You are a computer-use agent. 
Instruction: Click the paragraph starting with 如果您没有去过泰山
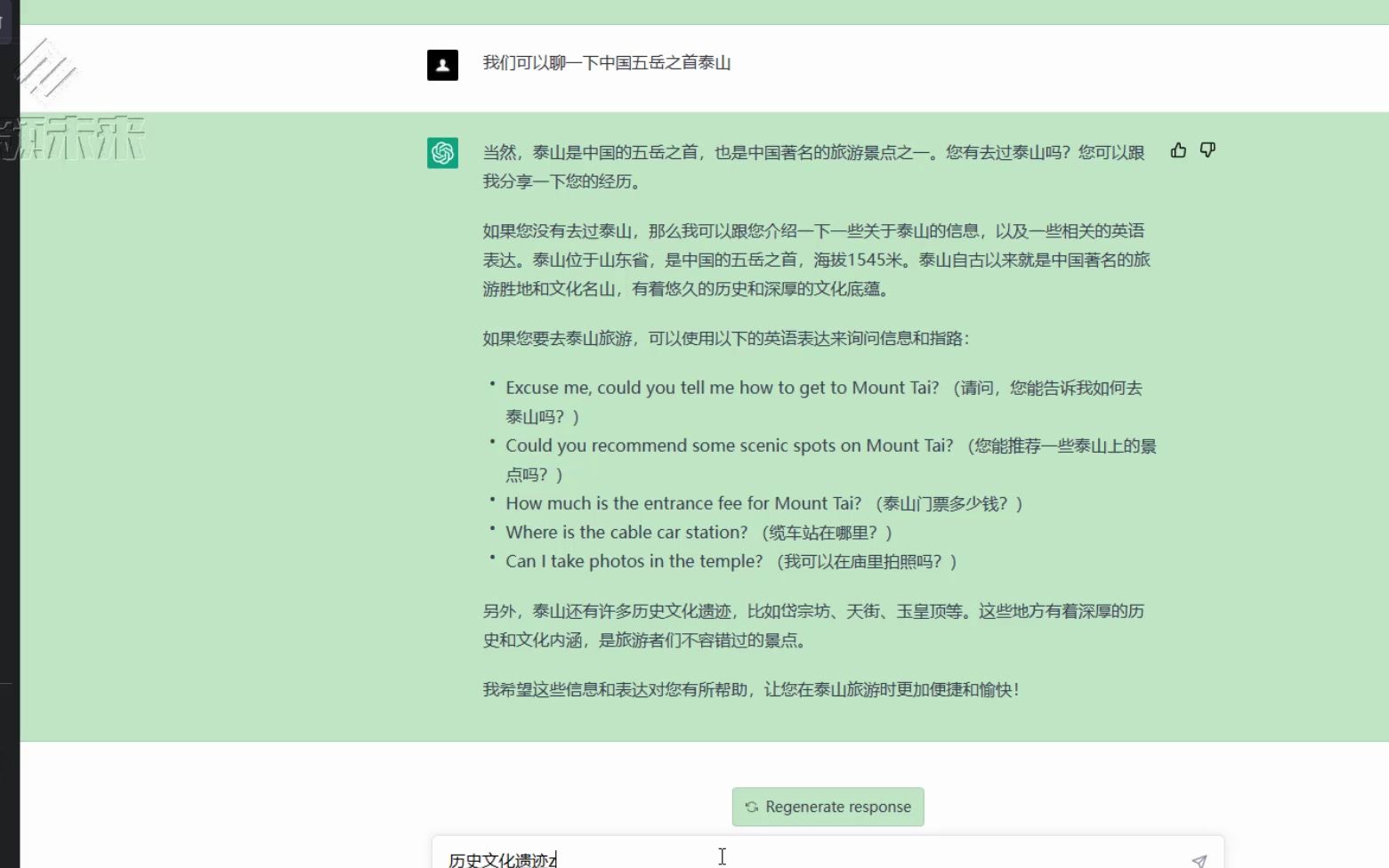coord(817,260)
